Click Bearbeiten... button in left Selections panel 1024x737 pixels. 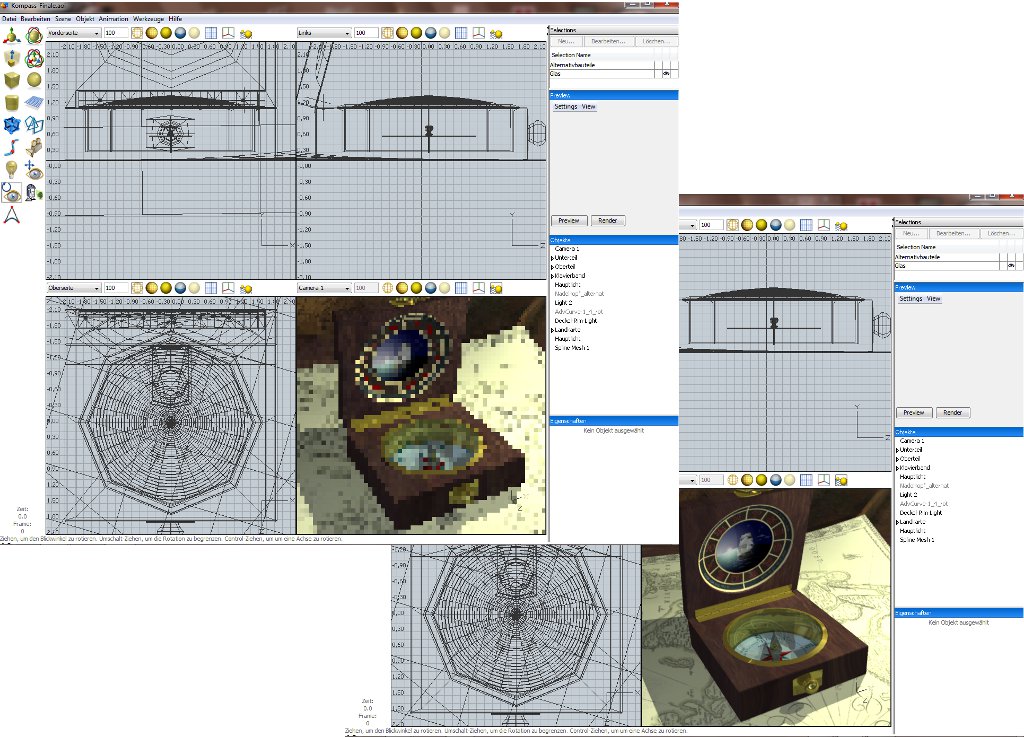tap(608, 41)
